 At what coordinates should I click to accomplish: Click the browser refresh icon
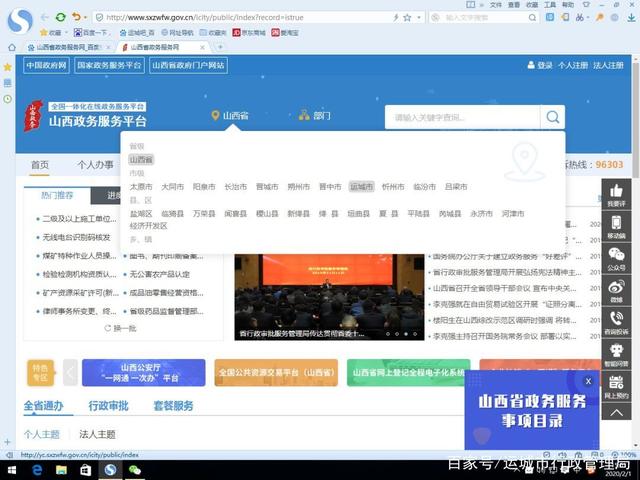click(x=60, y=17)
